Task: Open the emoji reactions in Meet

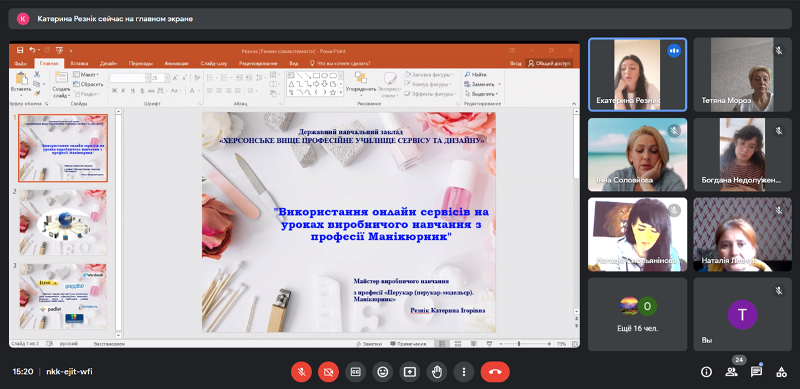Action: point(383,372)
